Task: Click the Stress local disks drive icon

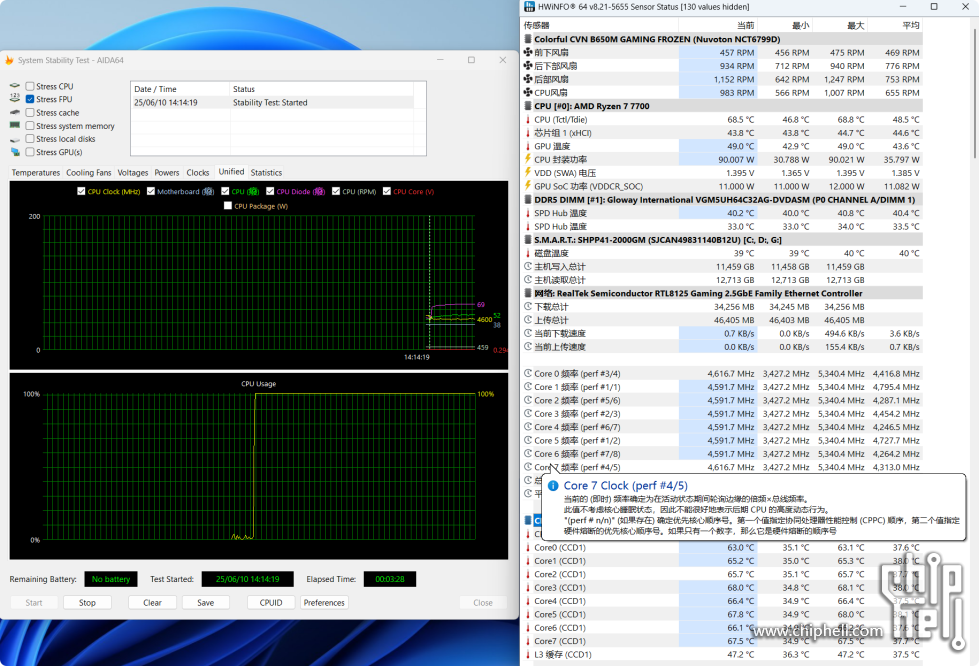Action: point(15,139)
